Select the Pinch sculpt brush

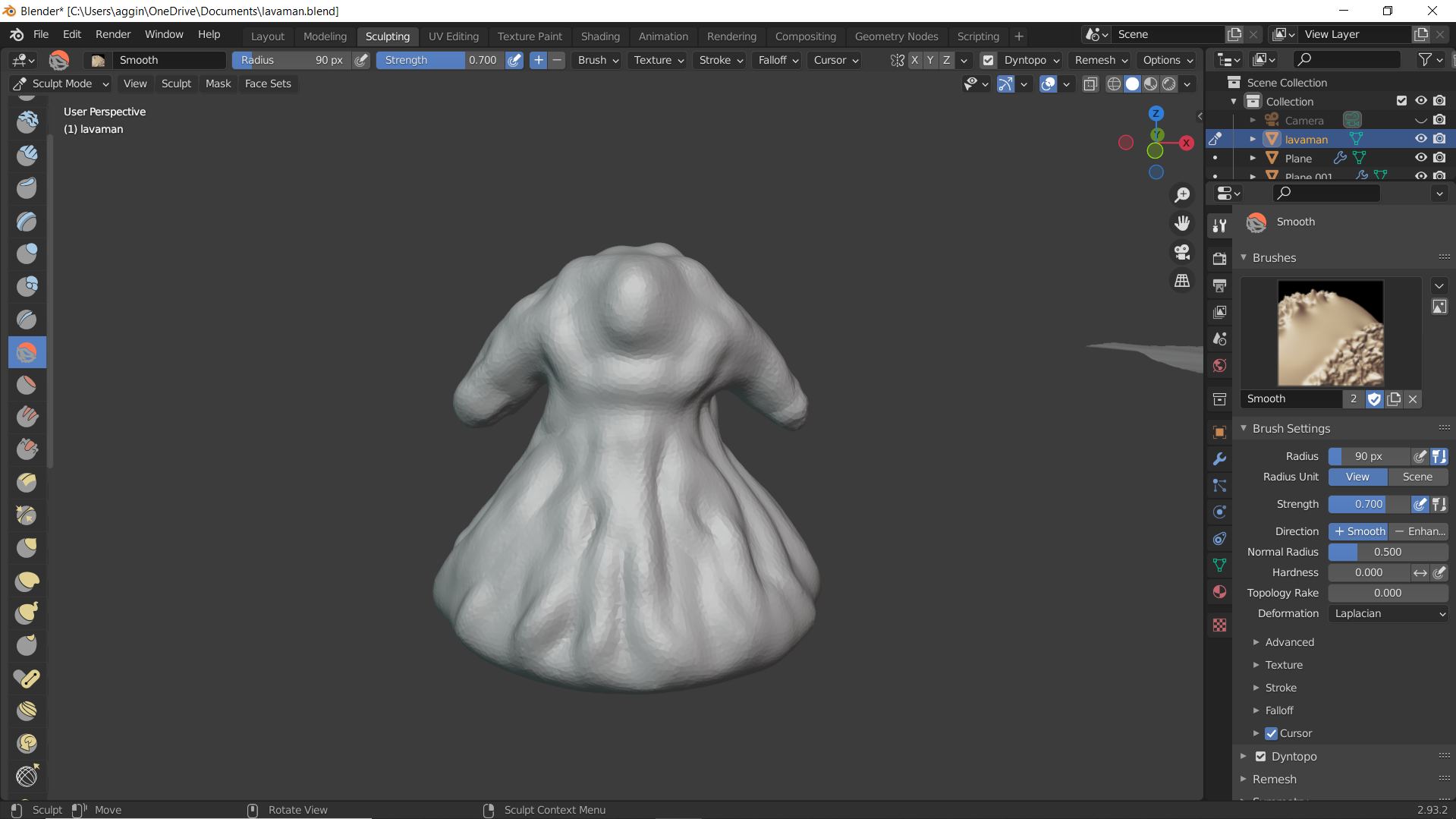(27, 515)
